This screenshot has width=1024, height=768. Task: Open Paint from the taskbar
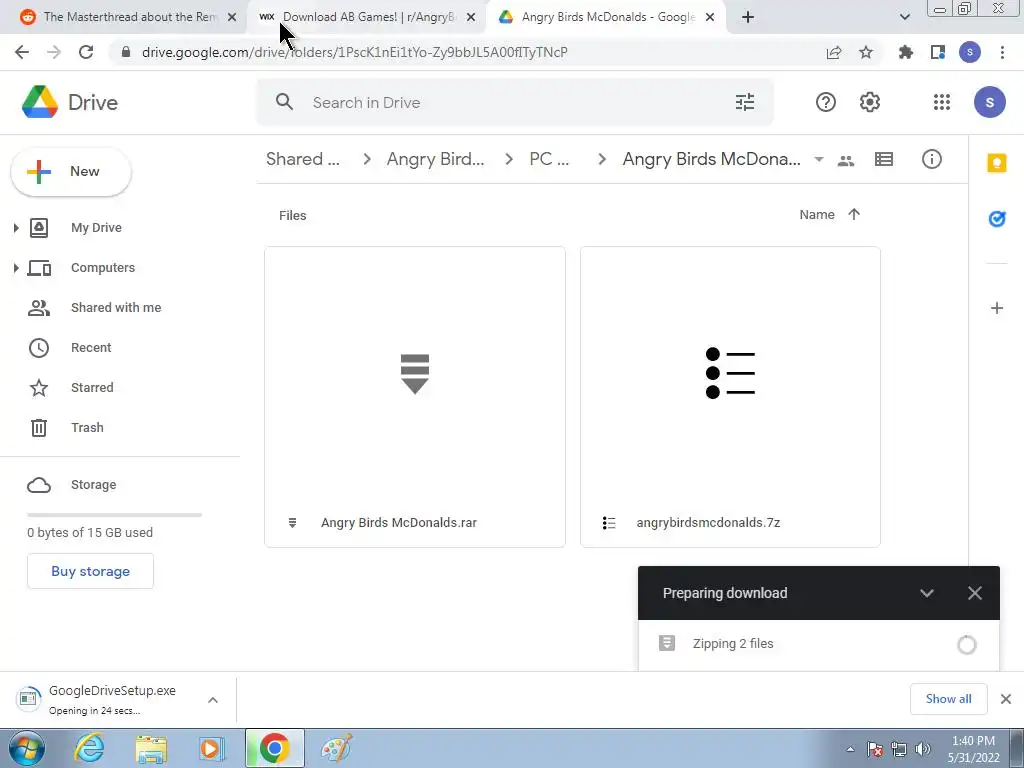point(336,748)
